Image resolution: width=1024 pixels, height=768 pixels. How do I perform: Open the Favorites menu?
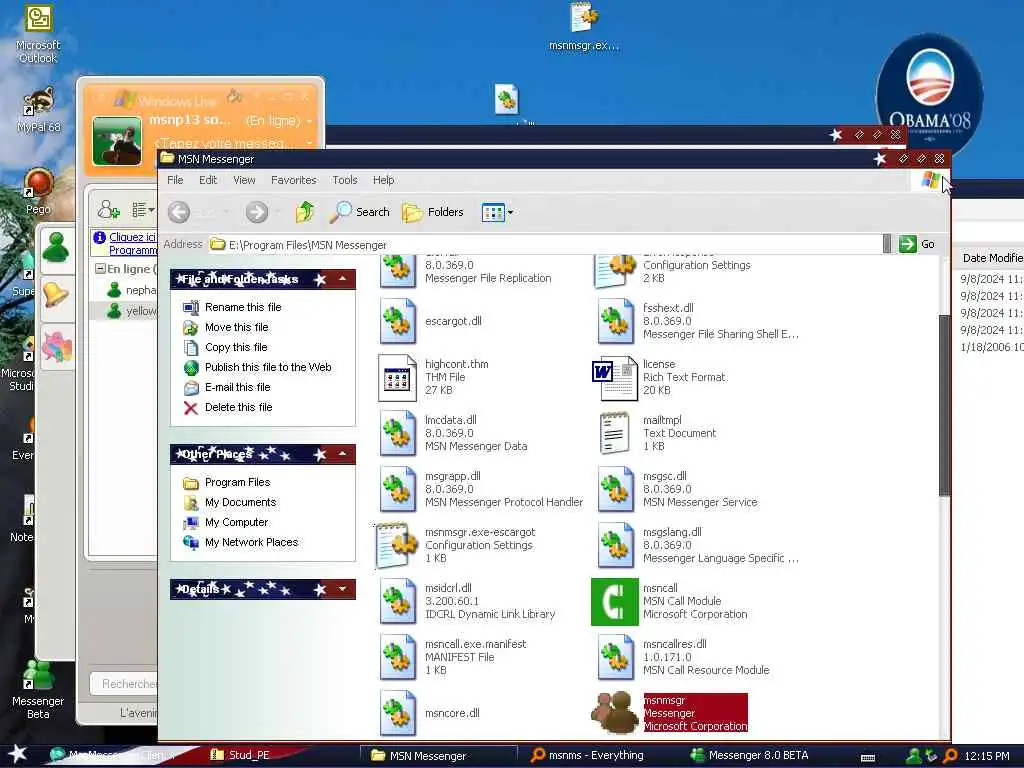pos(293,180)
